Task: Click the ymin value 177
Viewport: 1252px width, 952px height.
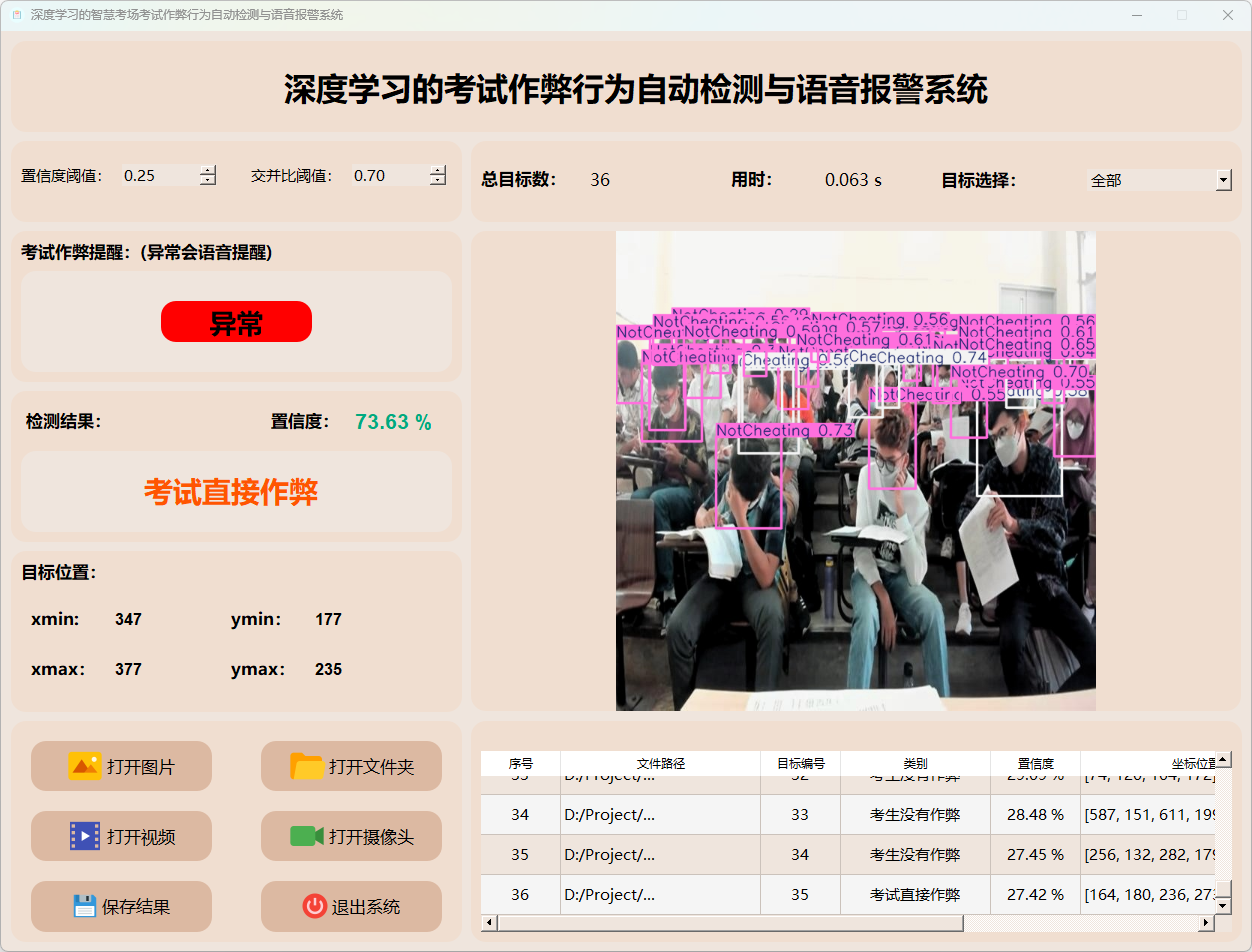Action: [328, 619]
